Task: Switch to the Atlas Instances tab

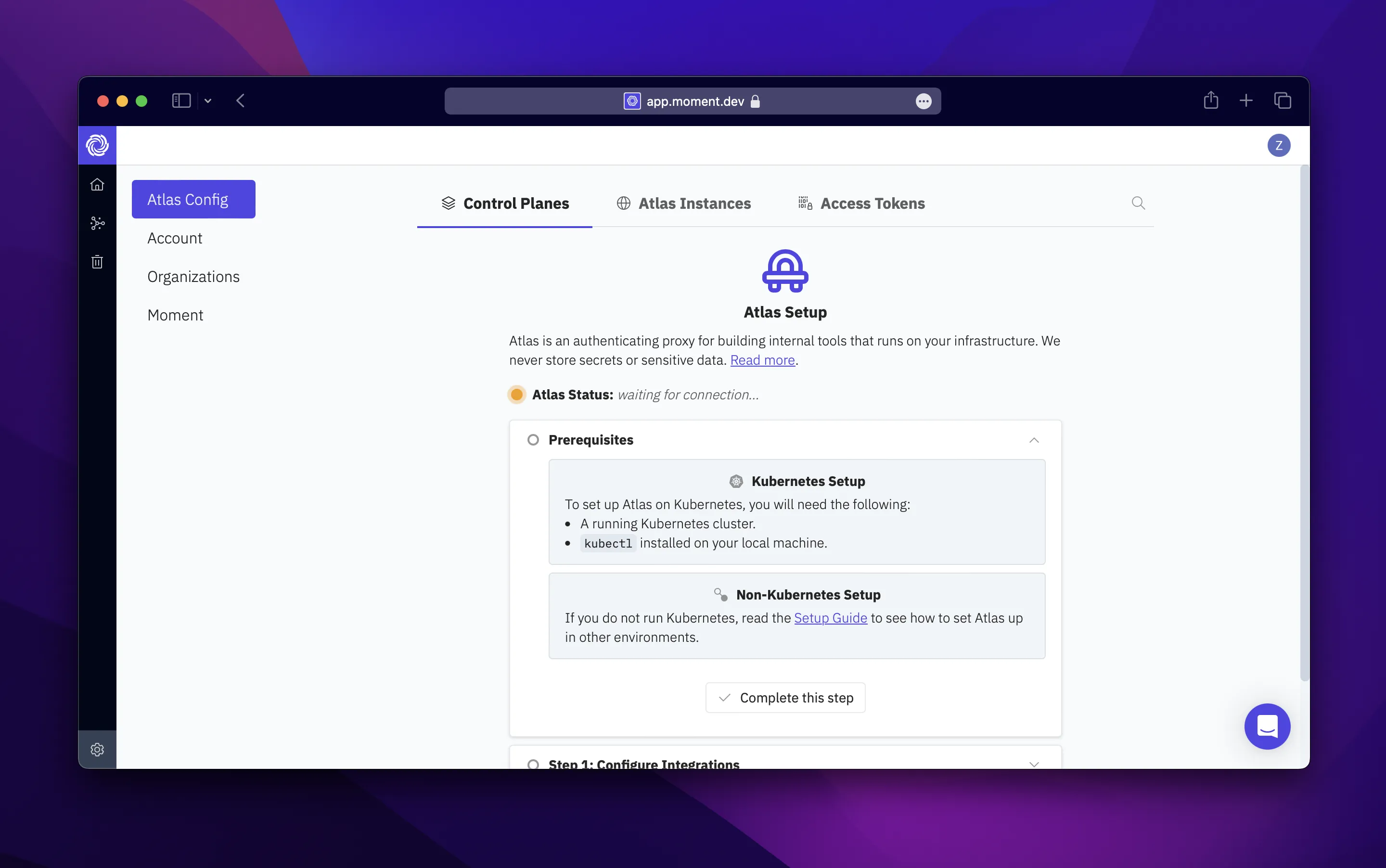Action: [x=683, y=203]
